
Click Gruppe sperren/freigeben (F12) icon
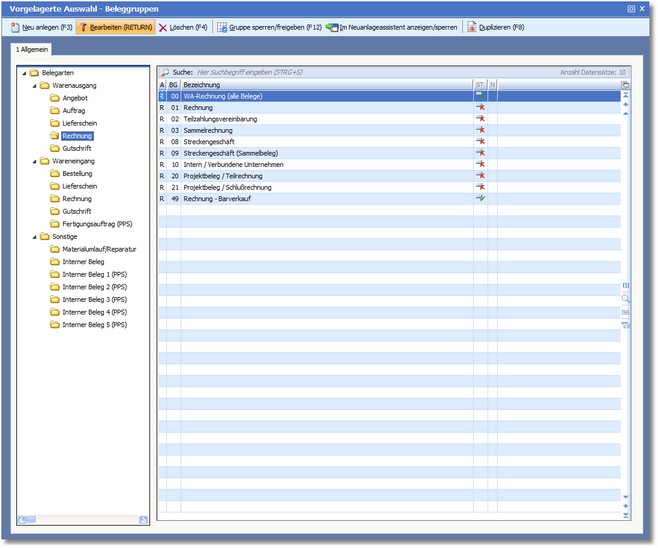[x=222, y=27]
